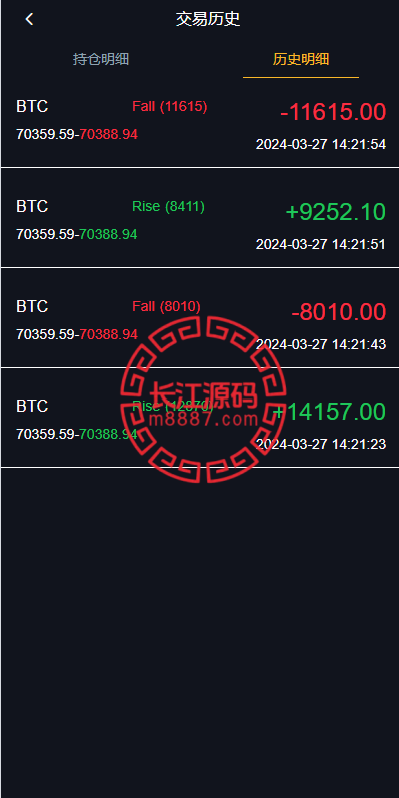This screenshot has height=798, width=399.
Task: Switch to 持仓明细 tab
Action: 101,59
